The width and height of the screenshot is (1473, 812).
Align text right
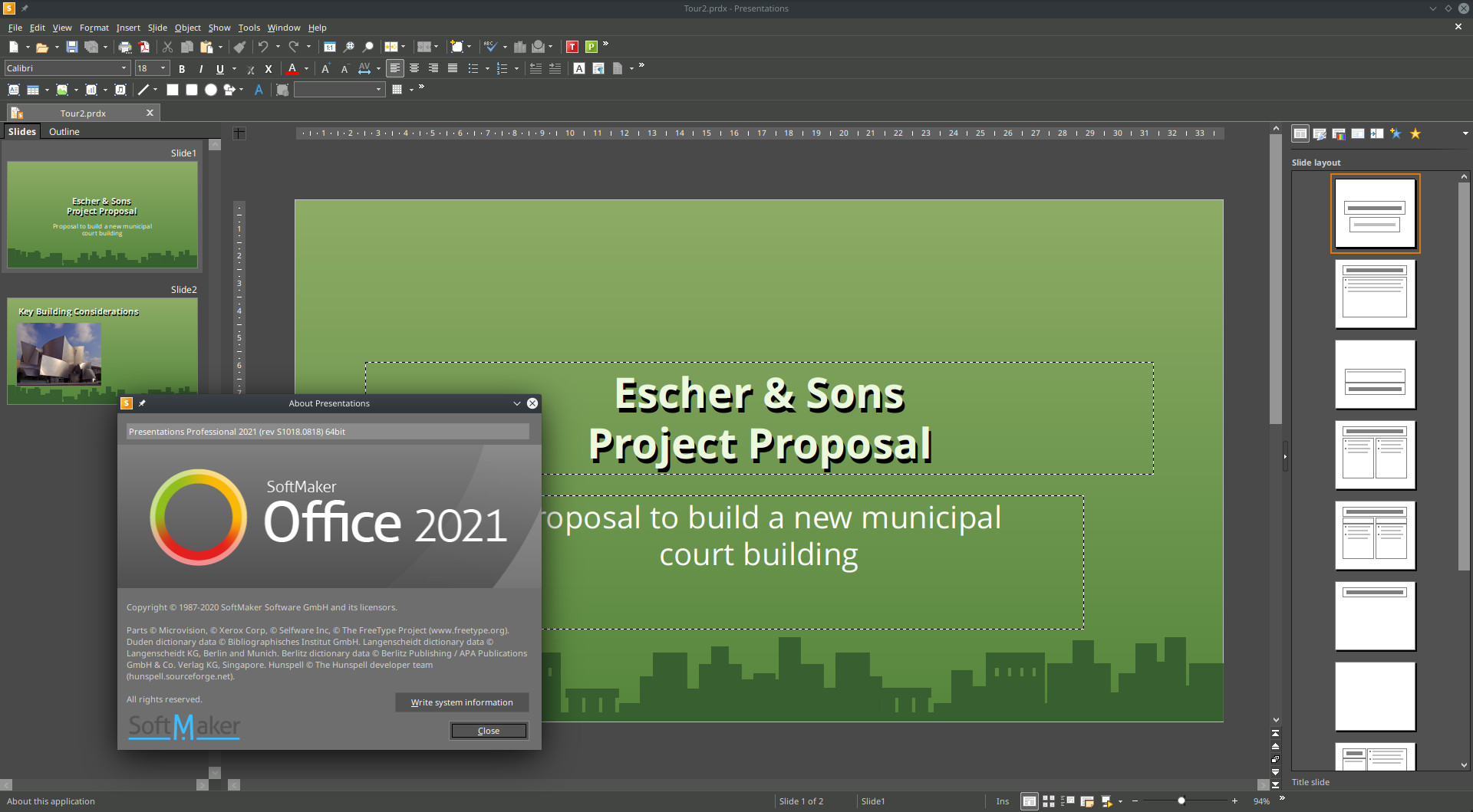[x=433, y=68]
